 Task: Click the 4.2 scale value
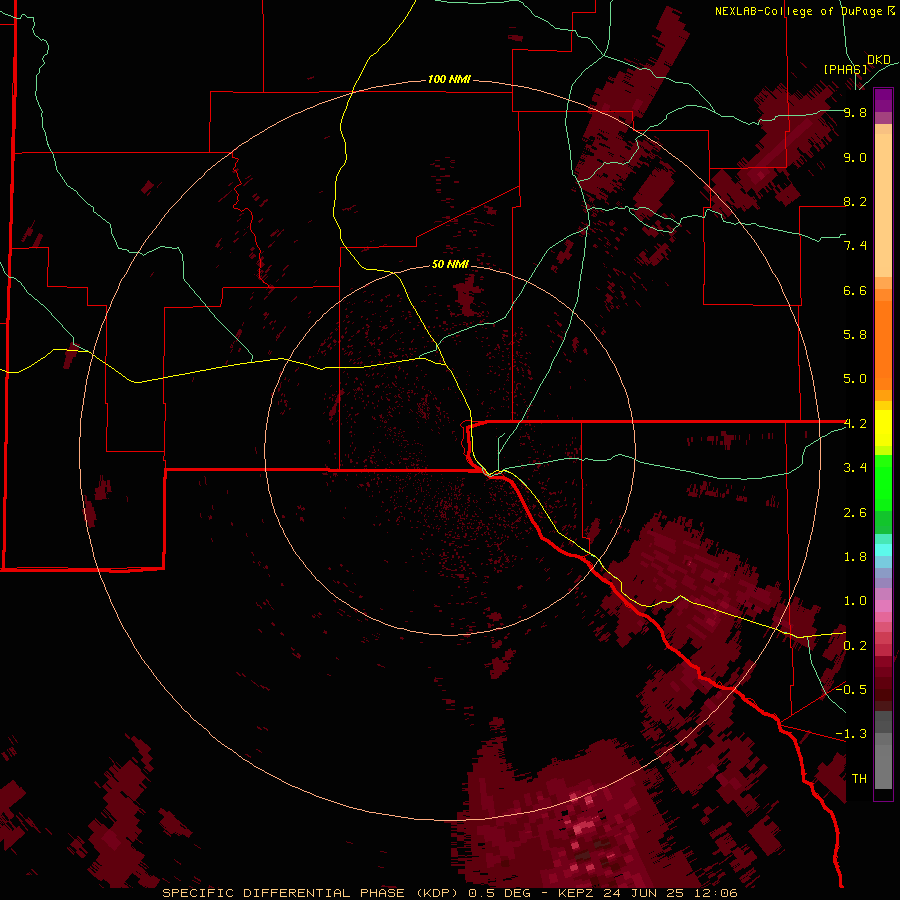(855, 424)
